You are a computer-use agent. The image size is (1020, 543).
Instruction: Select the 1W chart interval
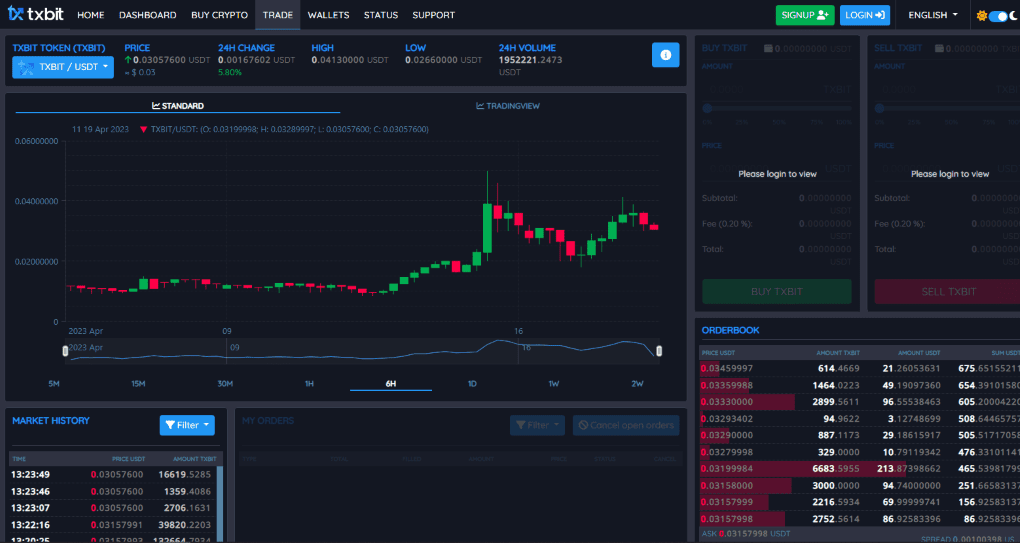(554, 384)
